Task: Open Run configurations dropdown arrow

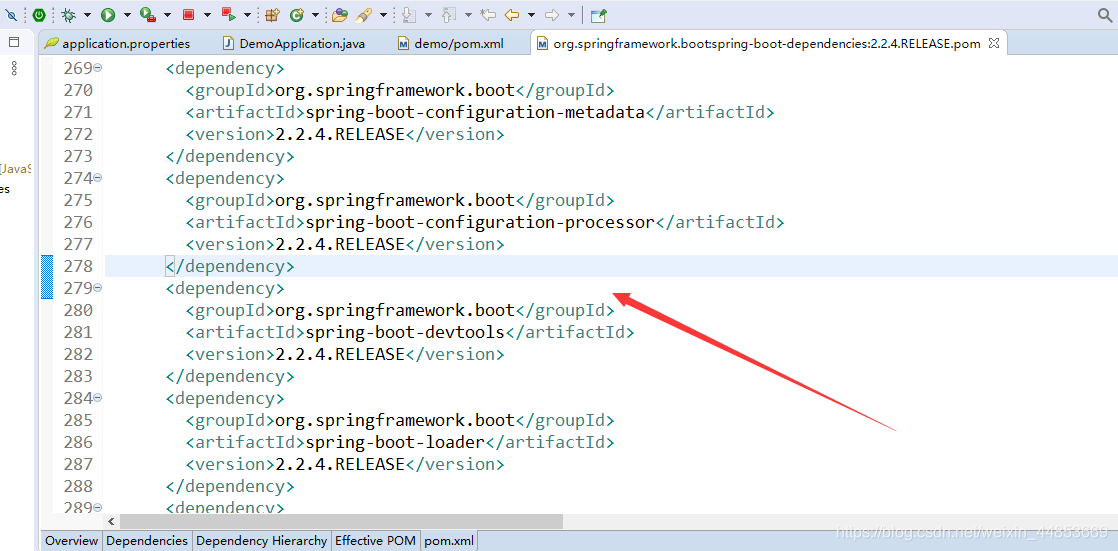Action: pyautogui.click(x=127, y=14)
